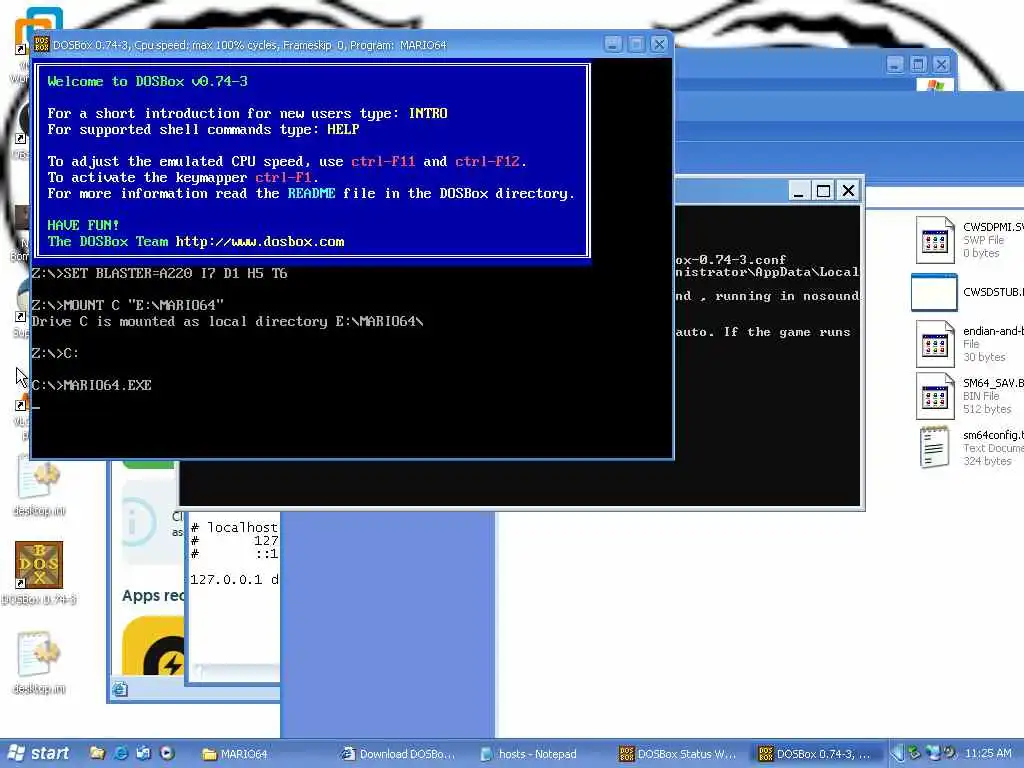Open the DOSBox 0.74-3 desktop shortcut icon
Viewport: 1024px width, 768px height.
(x=39, y=565)
